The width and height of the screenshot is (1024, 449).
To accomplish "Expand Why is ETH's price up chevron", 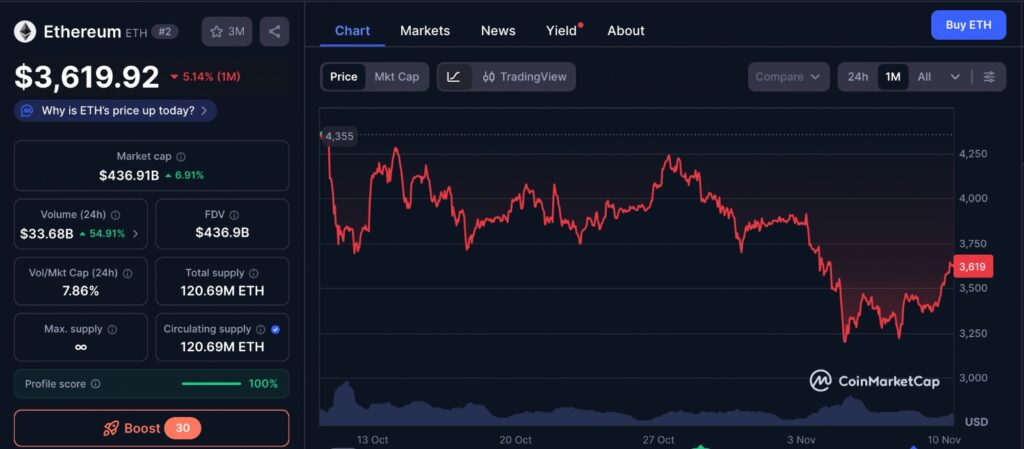I will point(204,111).
